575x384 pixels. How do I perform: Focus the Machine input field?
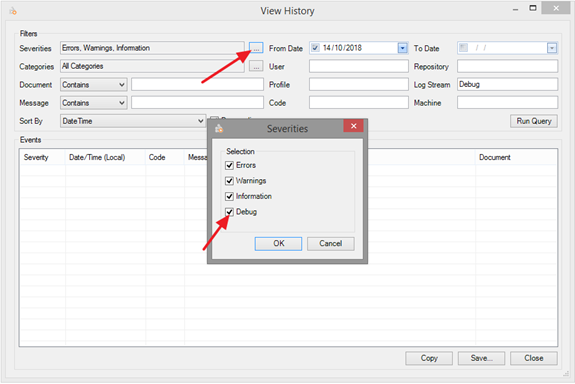pos(508,103)
